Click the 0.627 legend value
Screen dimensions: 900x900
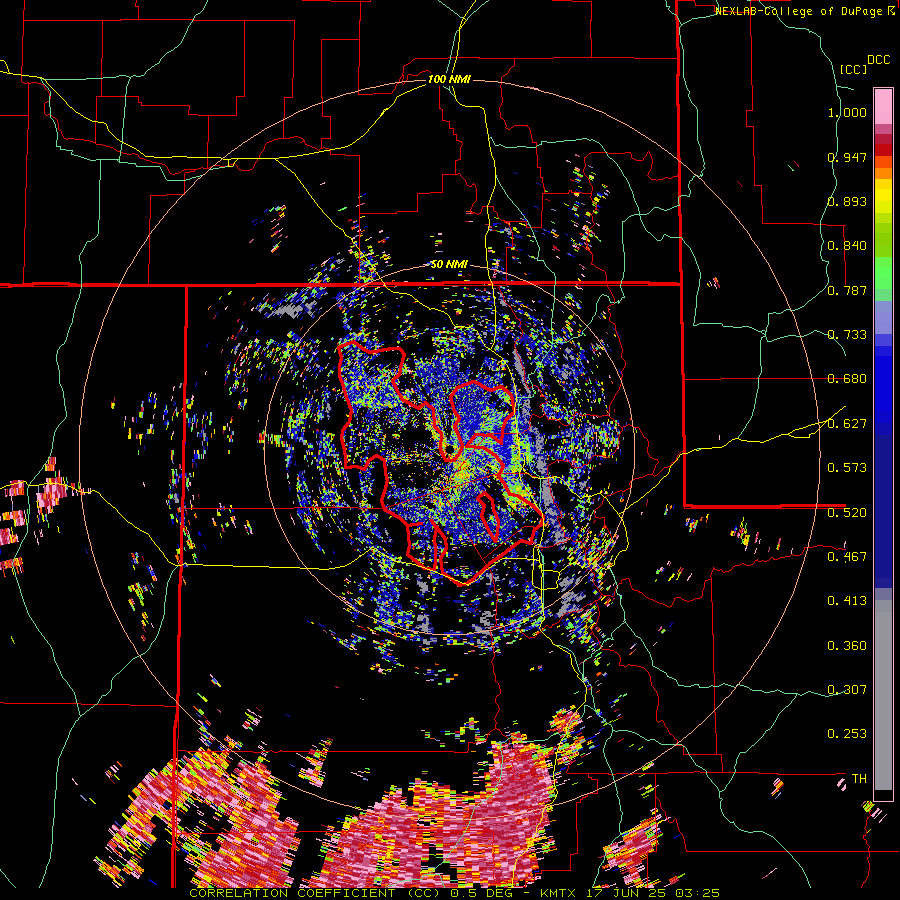(x=847, y=424)
